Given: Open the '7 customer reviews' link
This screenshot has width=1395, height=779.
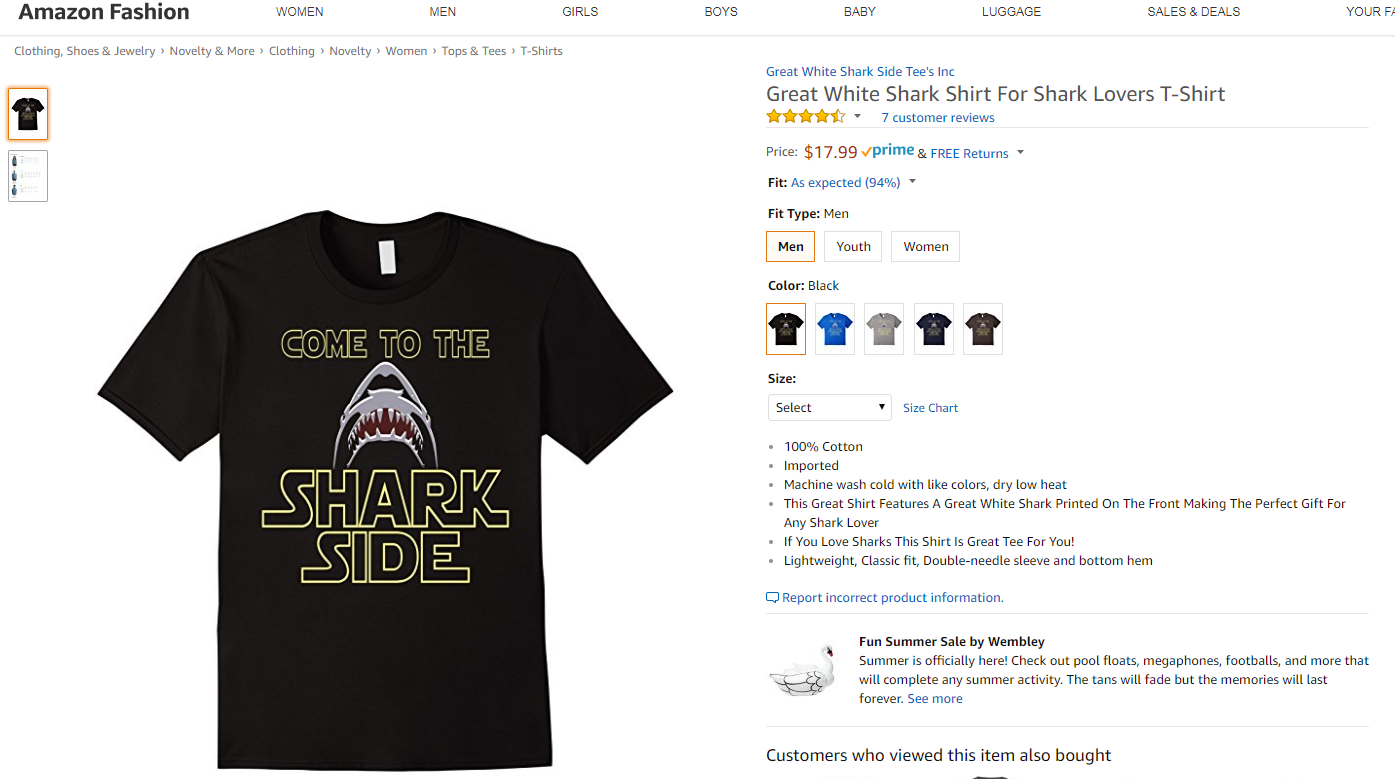Looking at the screenshot, I should tap(937, 117).
